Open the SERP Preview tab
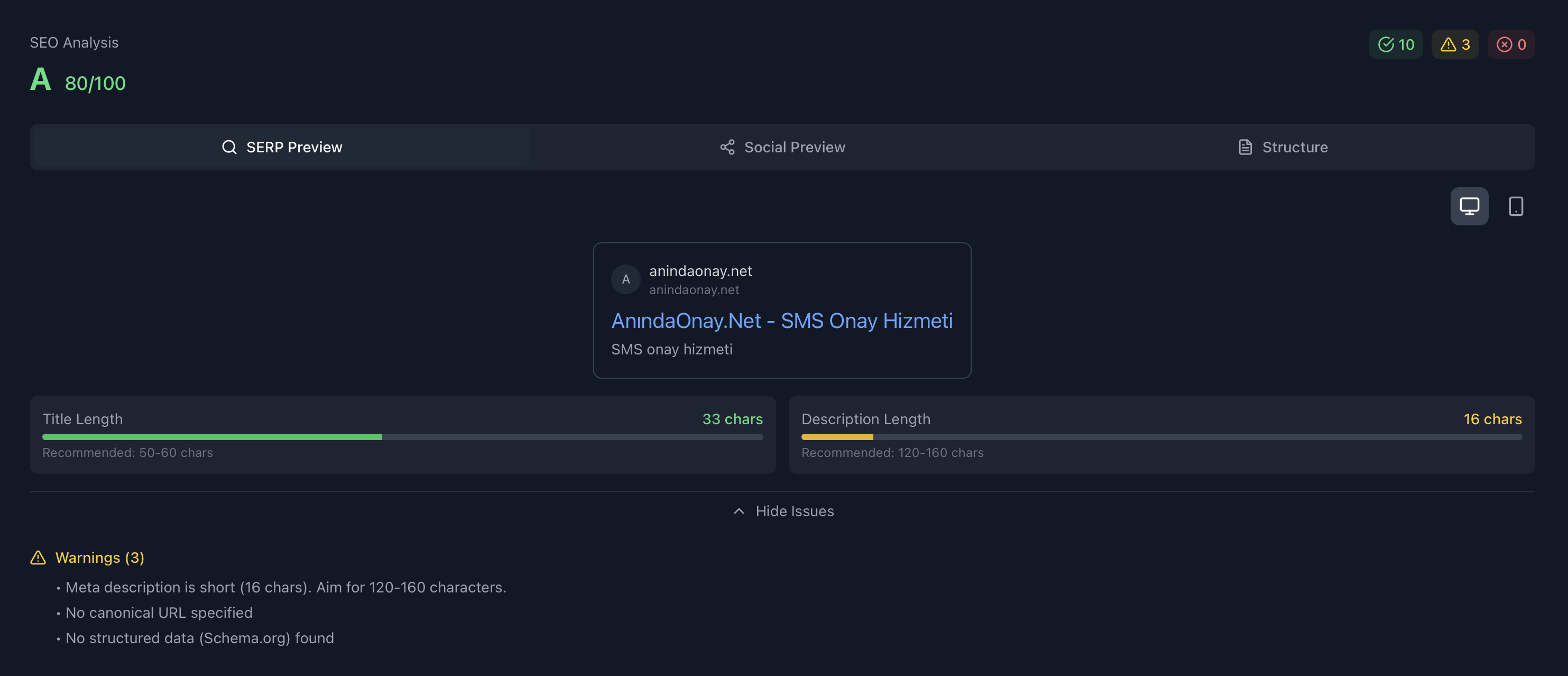1568x676 pixels. (282, 148)
